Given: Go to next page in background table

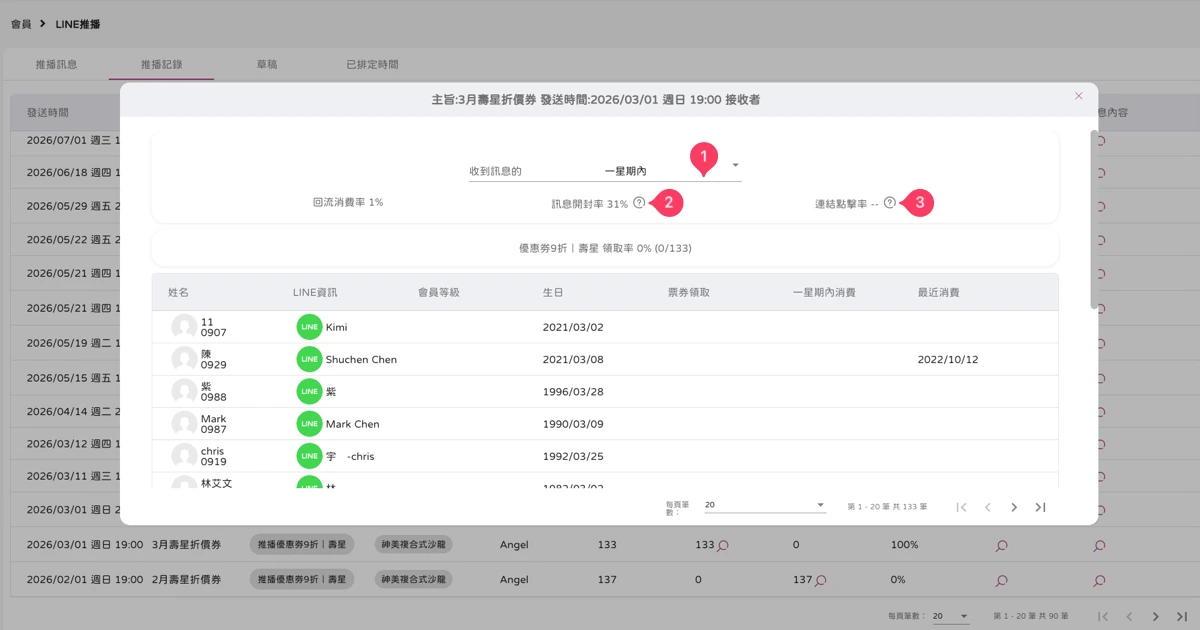Looking at the screenshot, I should coord(1156,617).
